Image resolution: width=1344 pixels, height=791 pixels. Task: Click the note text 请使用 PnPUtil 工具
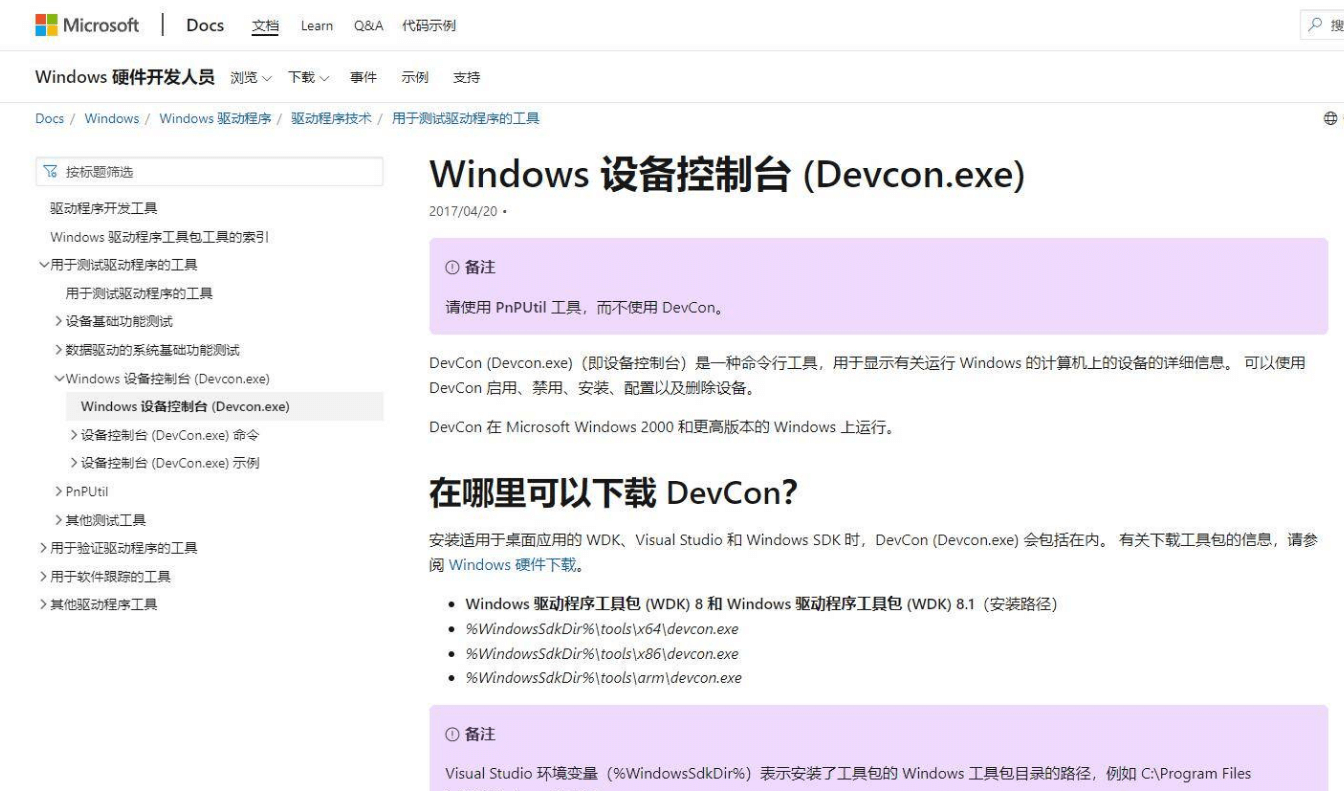(x=584, y=308)
